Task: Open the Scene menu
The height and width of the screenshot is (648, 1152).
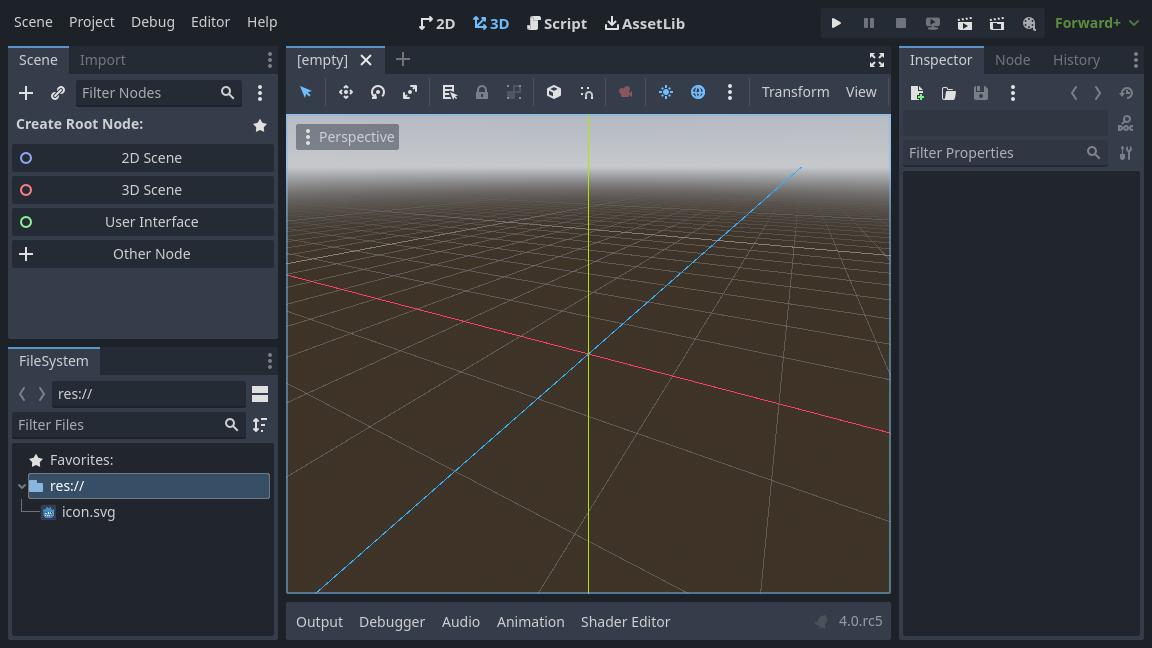Action: click(x=33, y=22)
